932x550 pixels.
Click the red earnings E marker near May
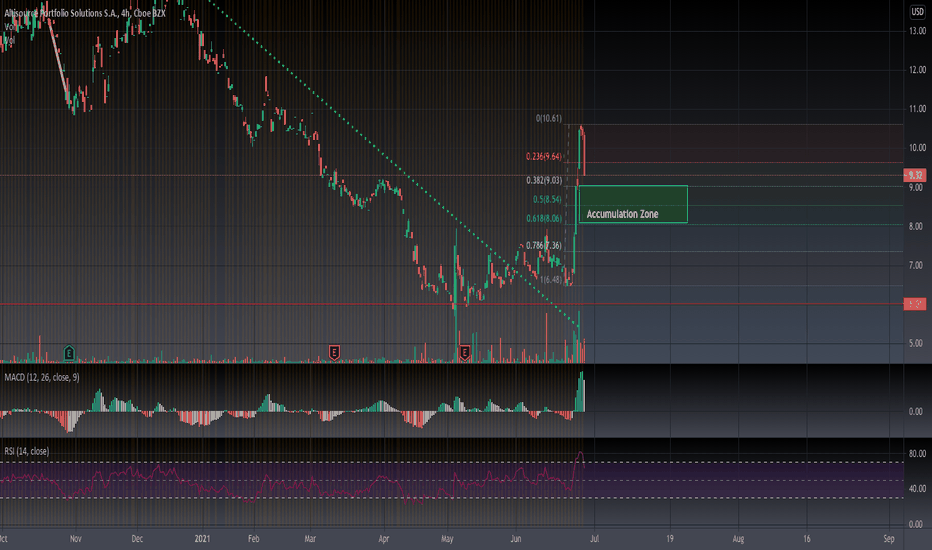[465, 353]
